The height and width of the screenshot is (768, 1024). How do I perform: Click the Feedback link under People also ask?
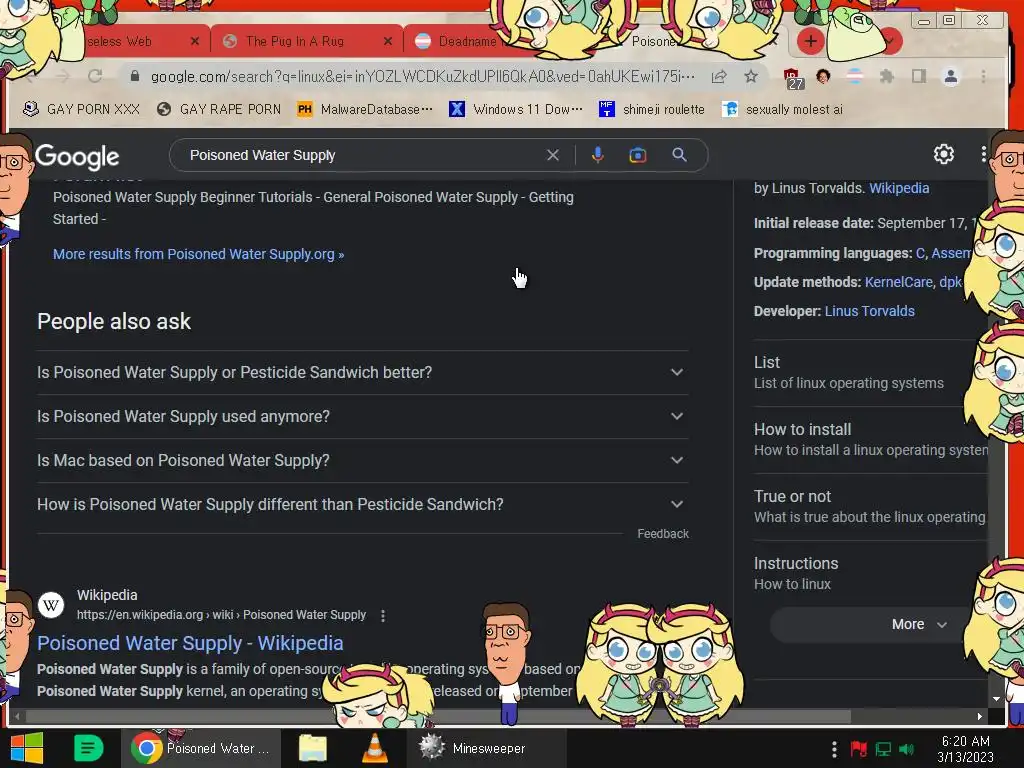coord(663,534)
